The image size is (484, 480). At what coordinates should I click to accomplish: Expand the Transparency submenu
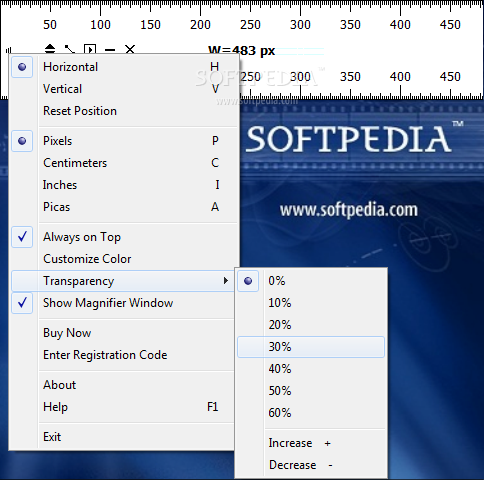[x=123, y=281]
